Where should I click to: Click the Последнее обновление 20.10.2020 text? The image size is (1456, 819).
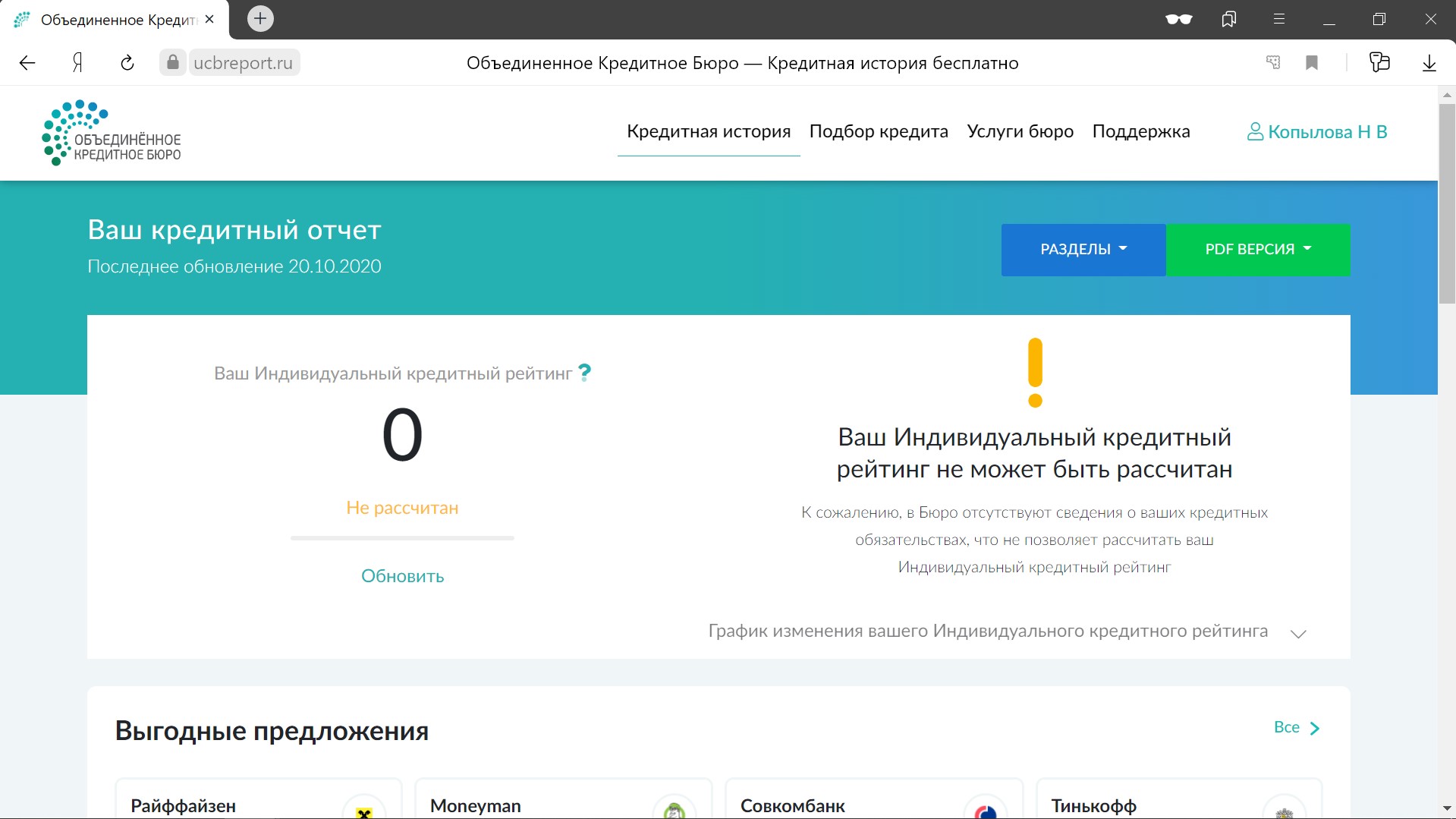click(x=234, y=266)
